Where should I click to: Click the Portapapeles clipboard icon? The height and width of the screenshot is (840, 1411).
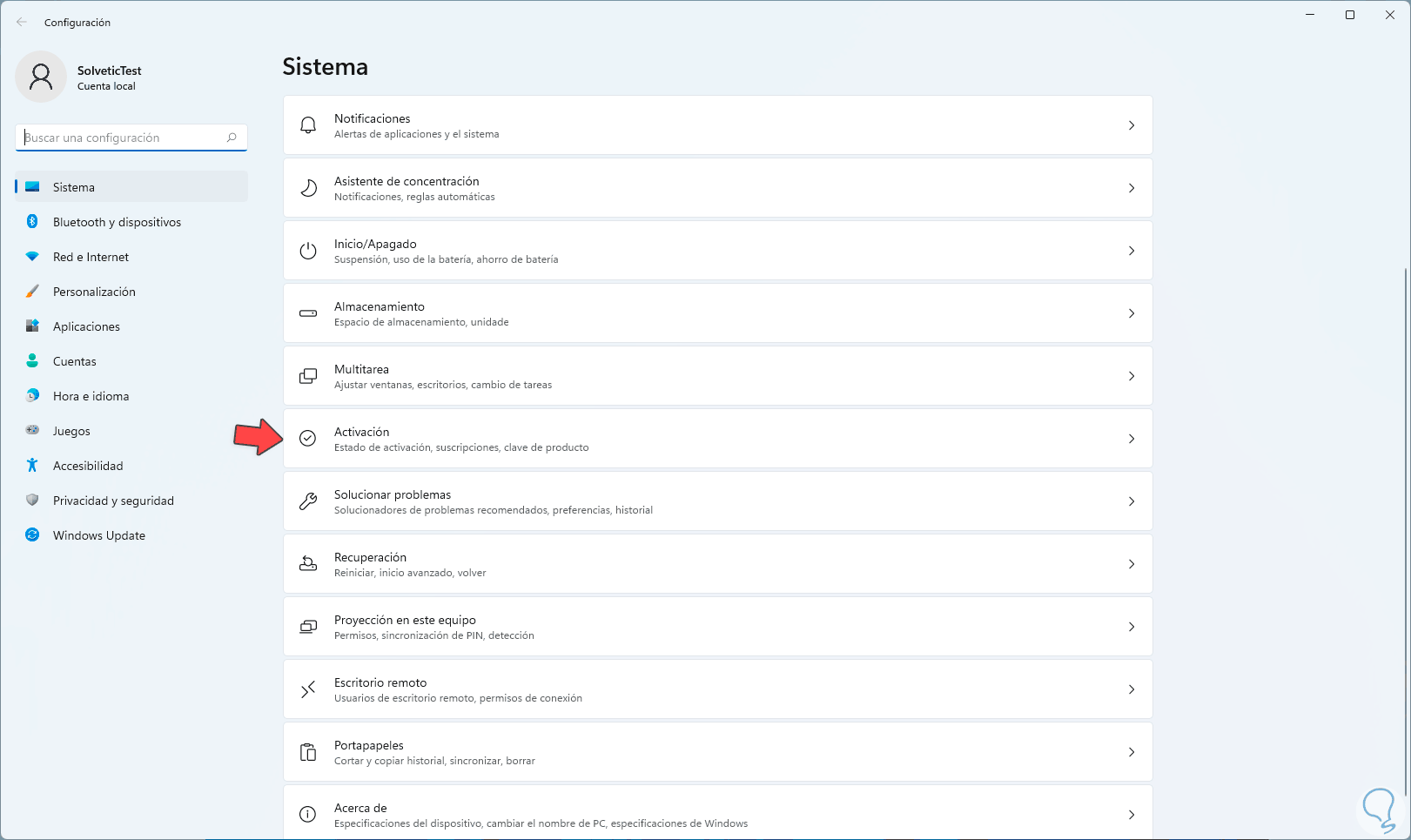(308, 752)
